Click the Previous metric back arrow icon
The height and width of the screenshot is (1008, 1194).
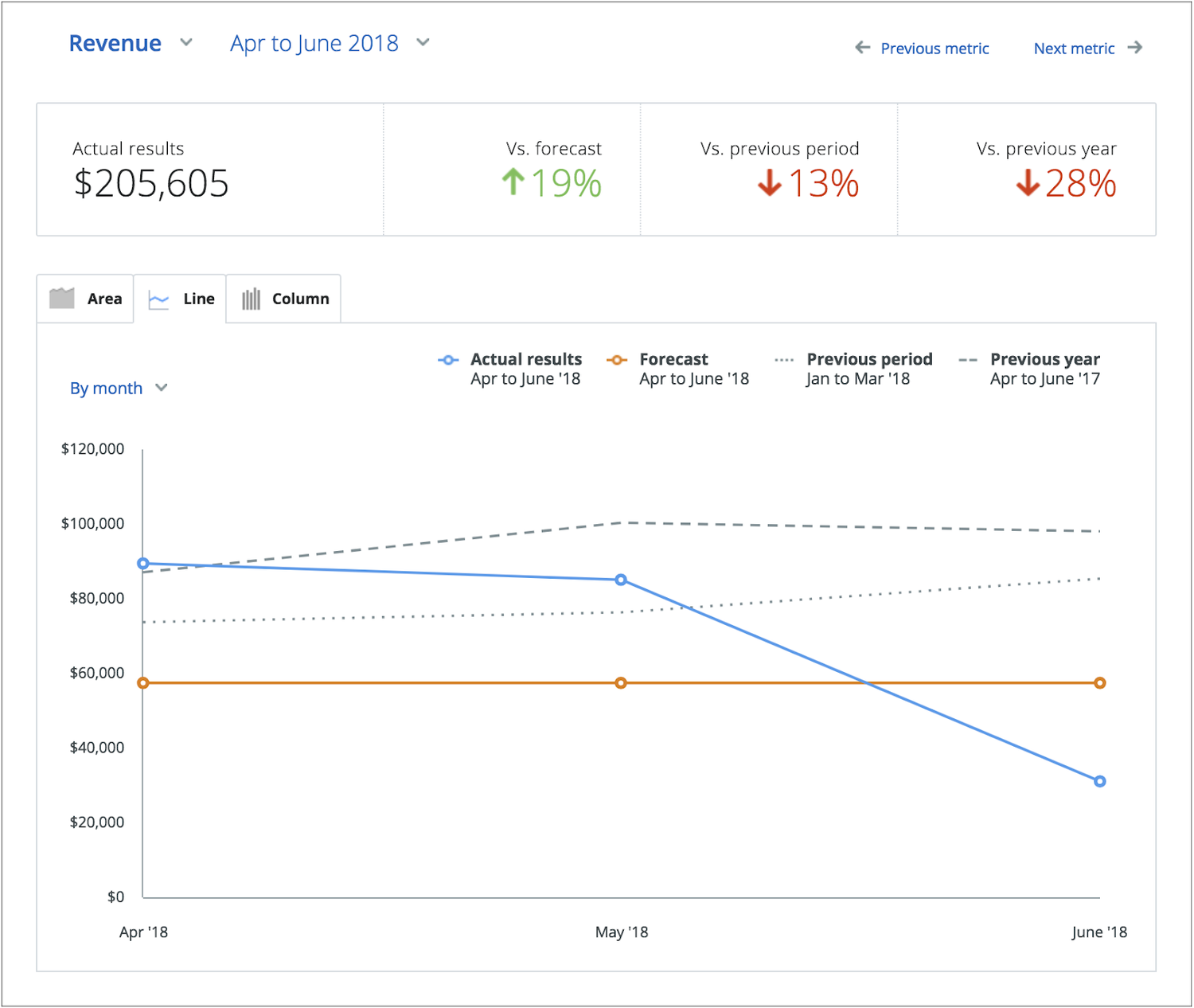click(863, 48)
